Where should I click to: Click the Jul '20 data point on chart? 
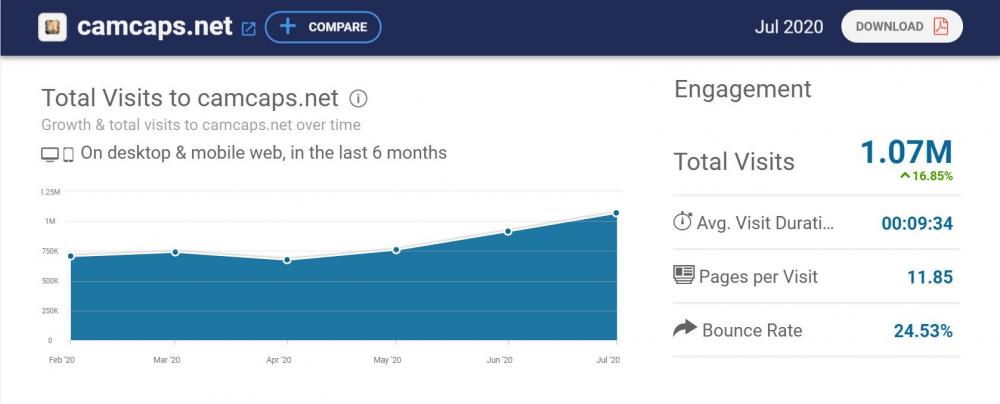616,213
